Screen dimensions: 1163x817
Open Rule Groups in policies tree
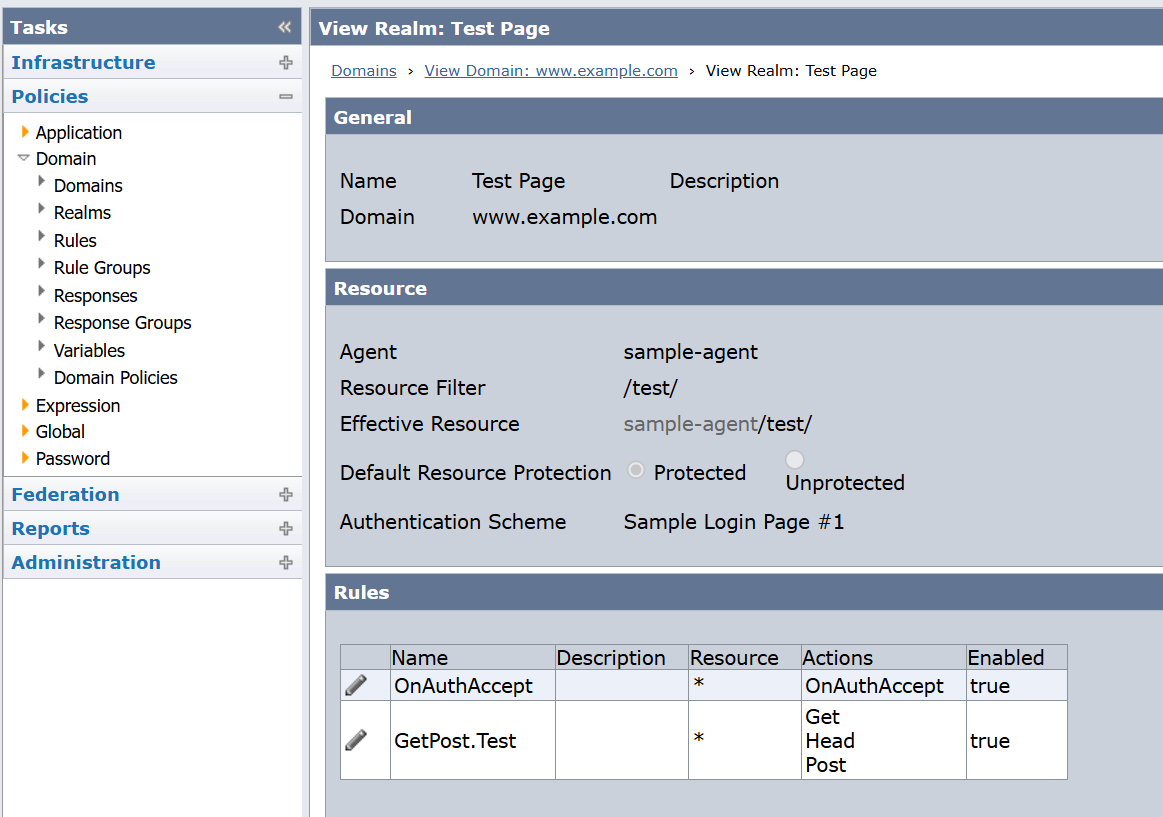(x=102, y=268)
